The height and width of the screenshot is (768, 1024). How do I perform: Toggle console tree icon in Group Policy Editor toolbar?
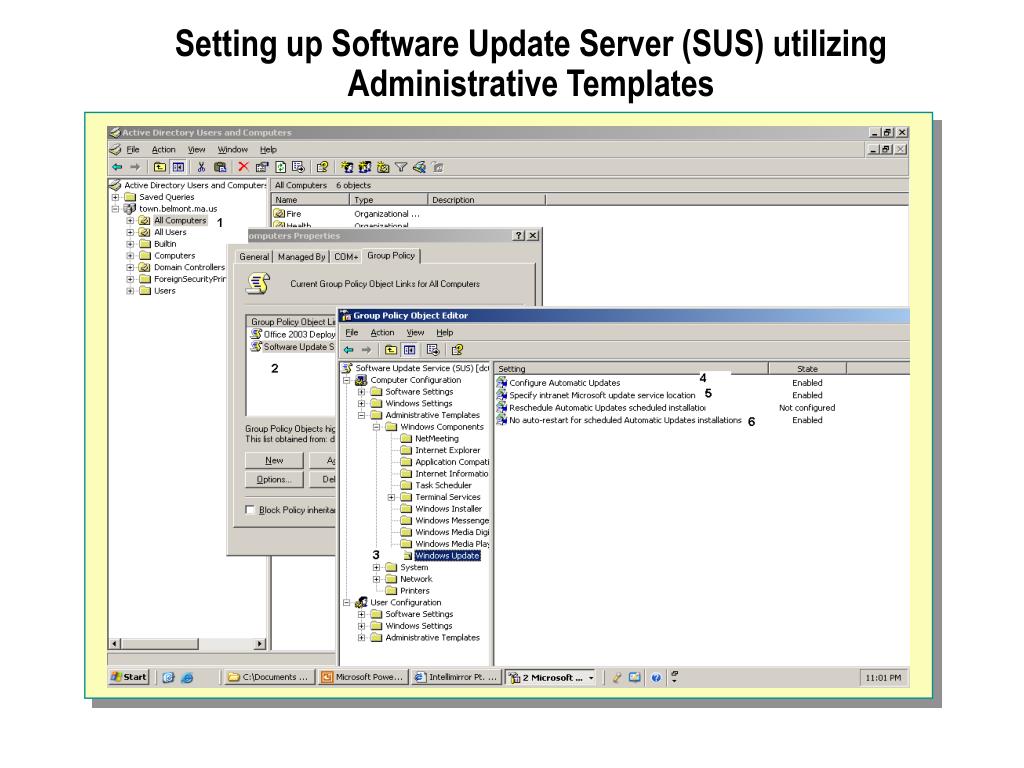click(409, 350)
